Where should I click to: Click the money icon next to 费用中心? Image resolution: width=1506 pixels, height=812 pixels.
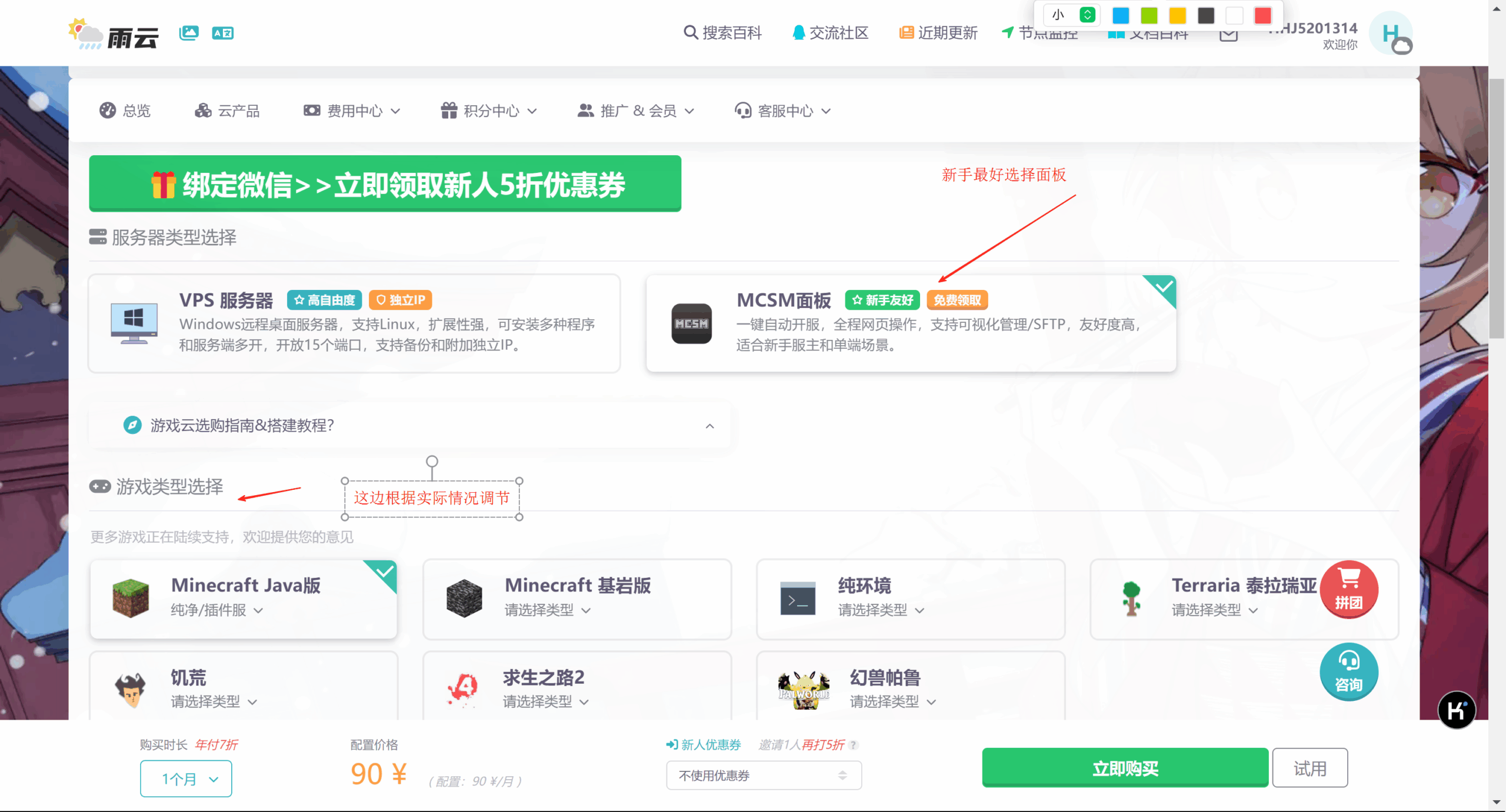point(312,111)
